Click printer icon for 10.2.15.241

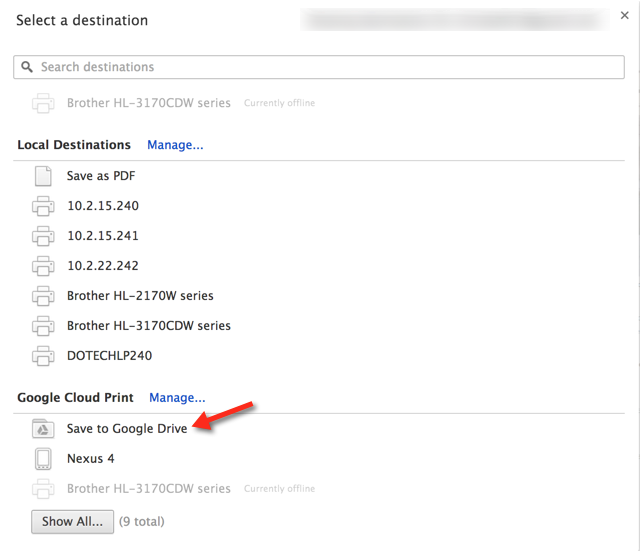tap(43, 236)
